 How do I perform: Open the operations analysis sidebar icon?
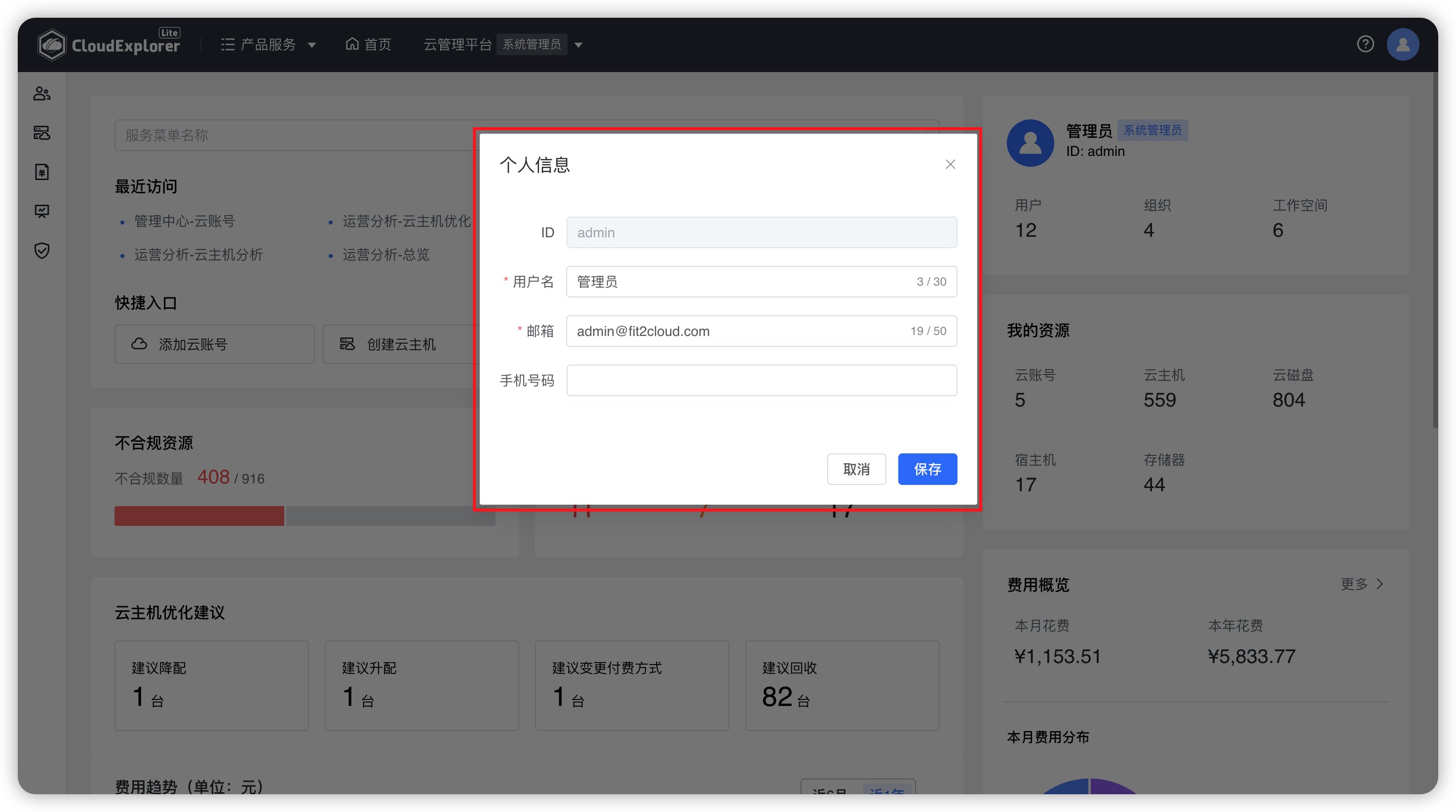(42, 211)
